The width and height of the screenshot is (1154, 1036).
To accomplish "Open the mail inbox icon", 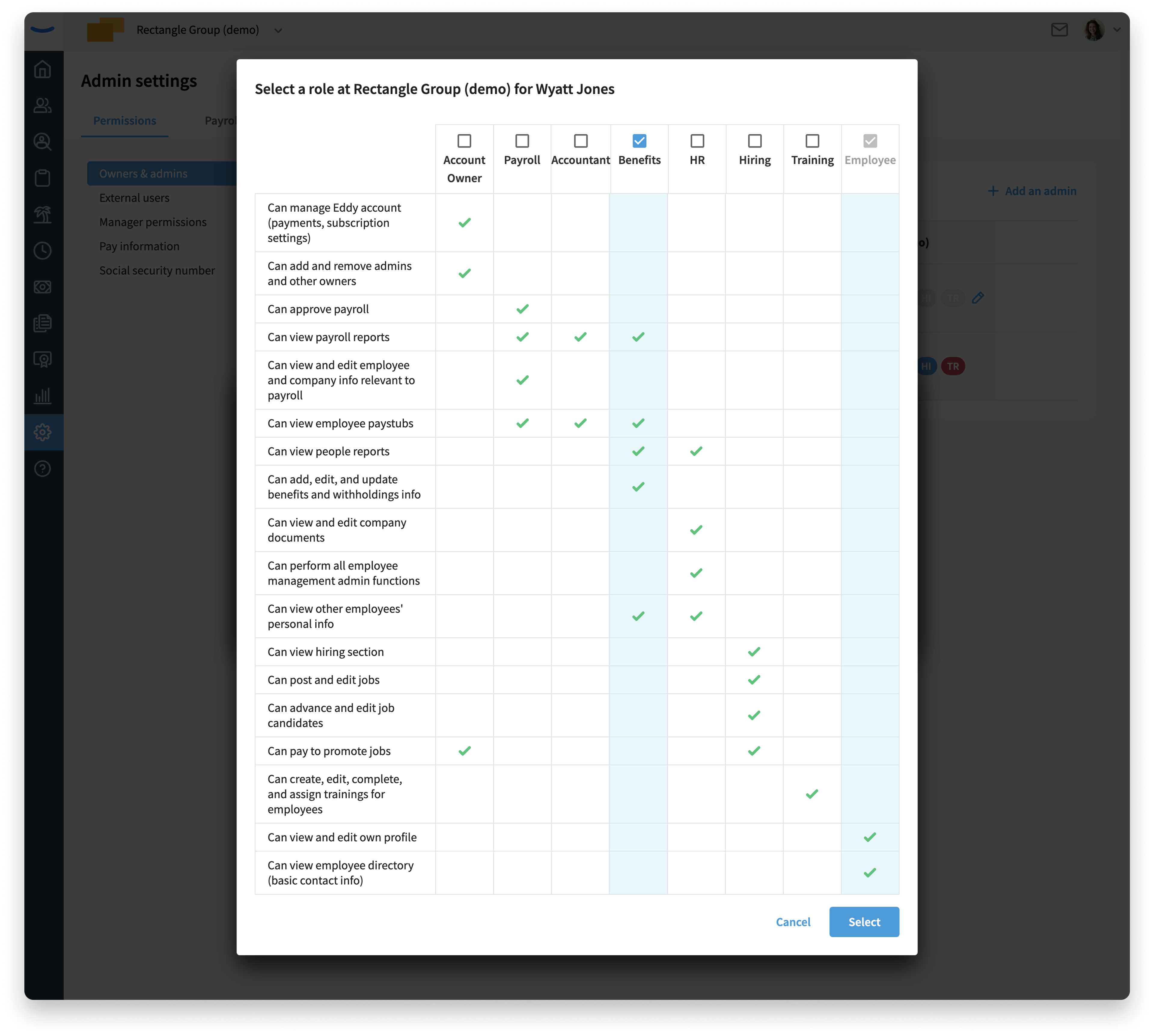I will tap(1060, 29).
